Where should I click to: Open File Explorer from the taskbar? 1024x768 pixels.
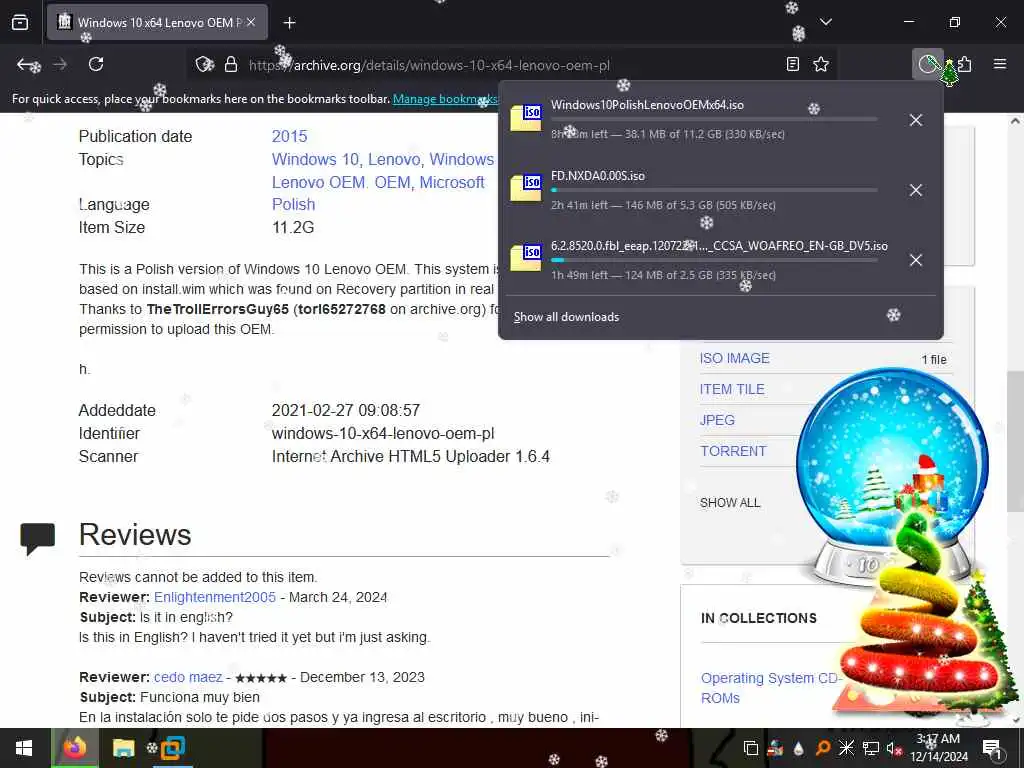tap(123, 748)
